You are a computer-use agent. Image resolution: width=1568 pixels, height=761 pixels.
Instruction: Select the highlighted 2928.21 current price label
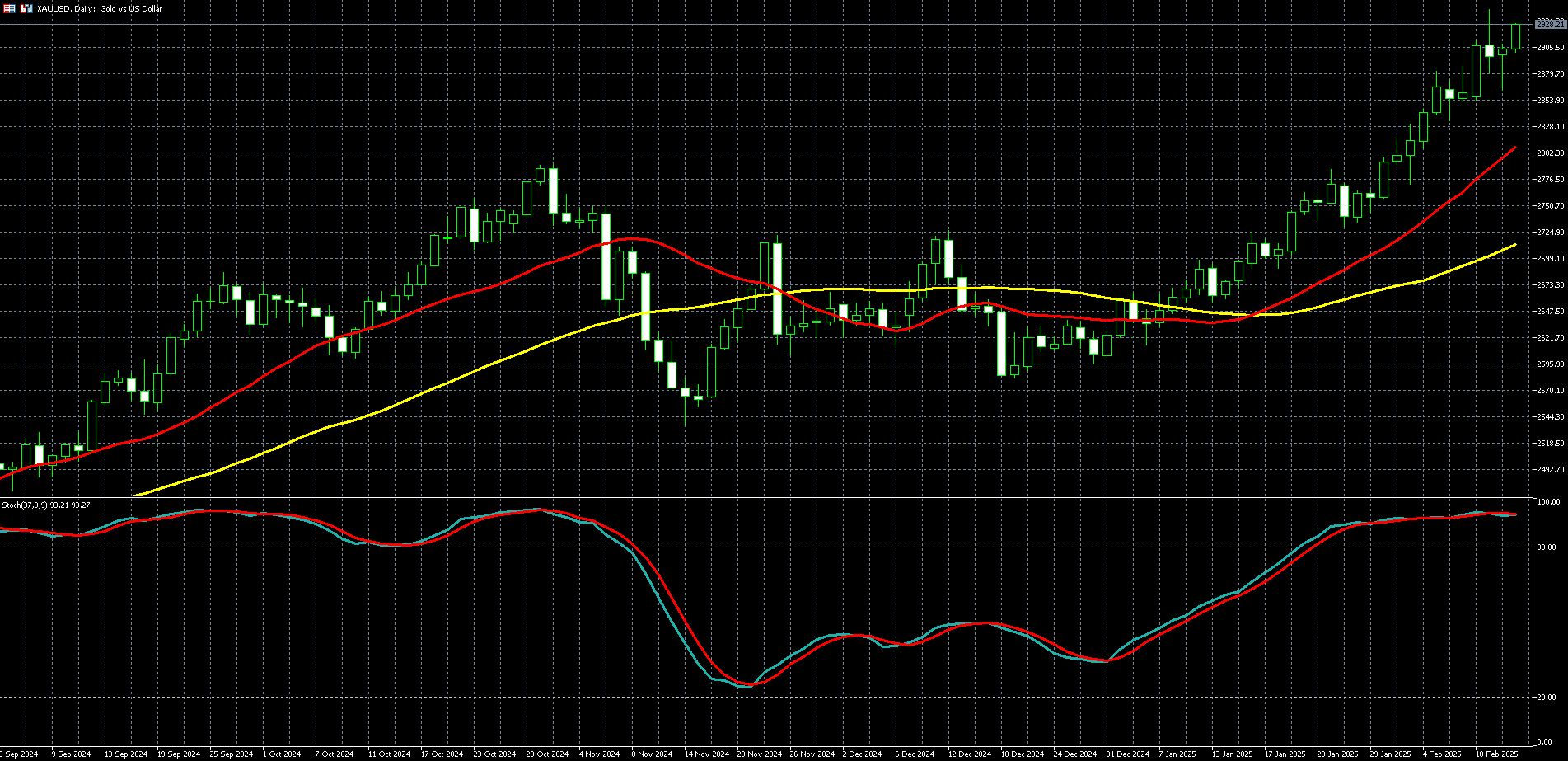(1550, 25)
